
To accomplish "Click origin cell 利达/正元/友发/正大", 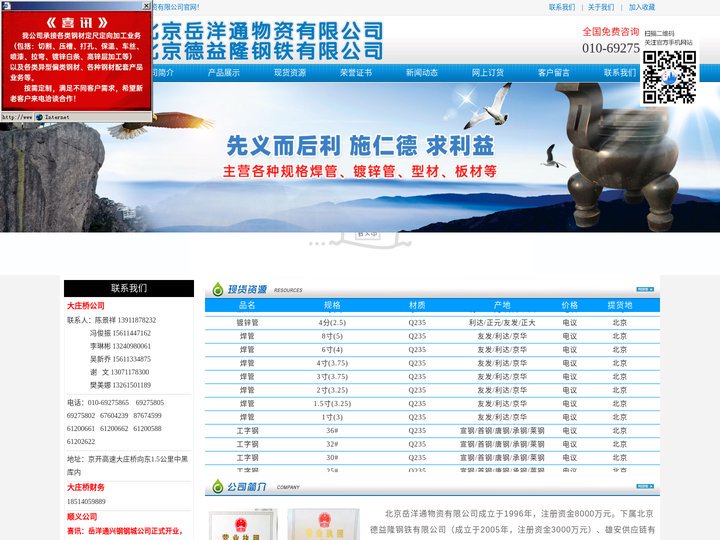I will [x=502, y=323].
